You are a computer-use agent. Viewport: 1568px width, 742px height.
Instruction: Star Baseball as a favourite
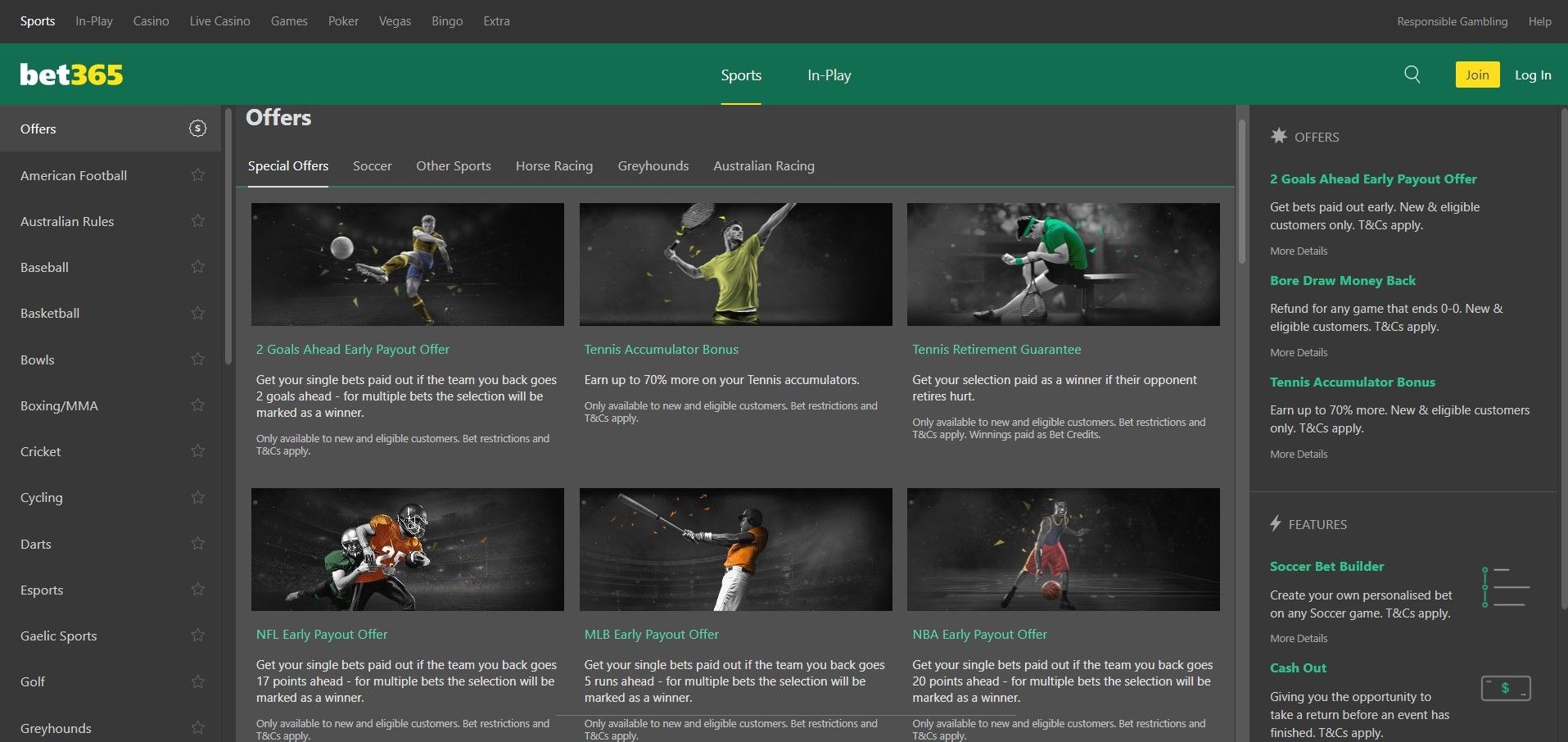197,267
